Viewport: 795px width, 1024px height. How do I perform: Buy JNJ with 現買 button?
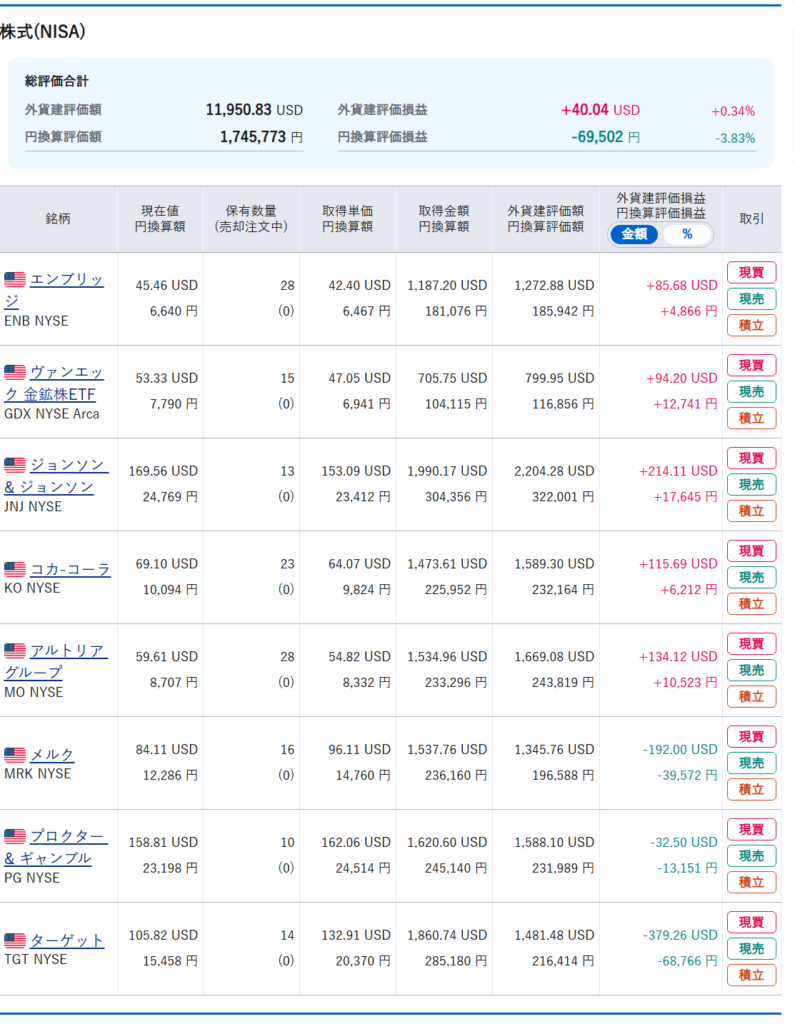pyautogui.click(x=751, y=458)
